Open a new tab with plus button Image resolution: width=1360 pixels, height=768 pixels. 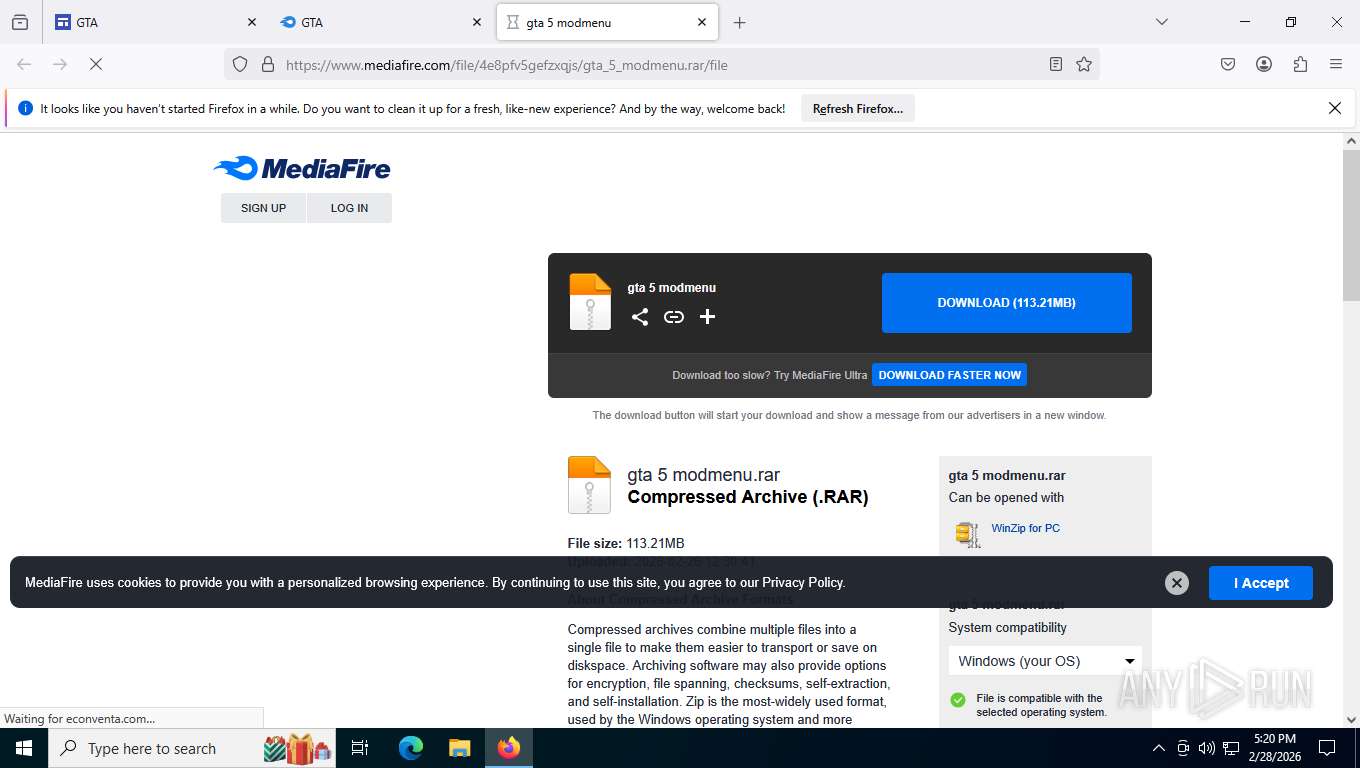coord(739,22)
